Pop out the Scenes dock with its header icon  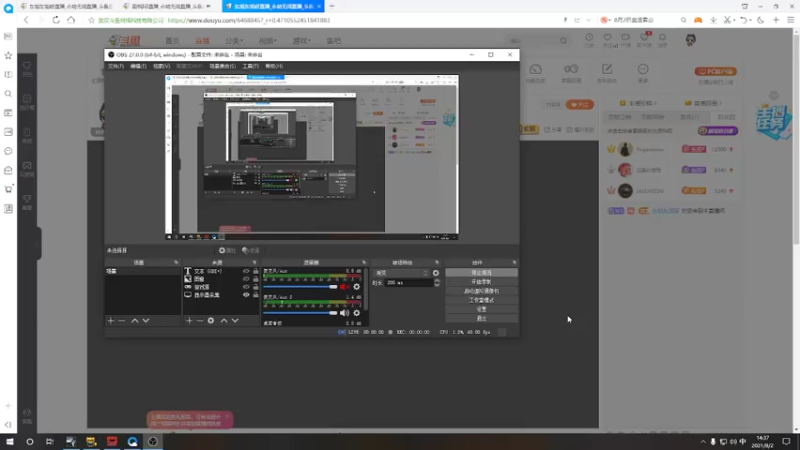tap(176, 263)
